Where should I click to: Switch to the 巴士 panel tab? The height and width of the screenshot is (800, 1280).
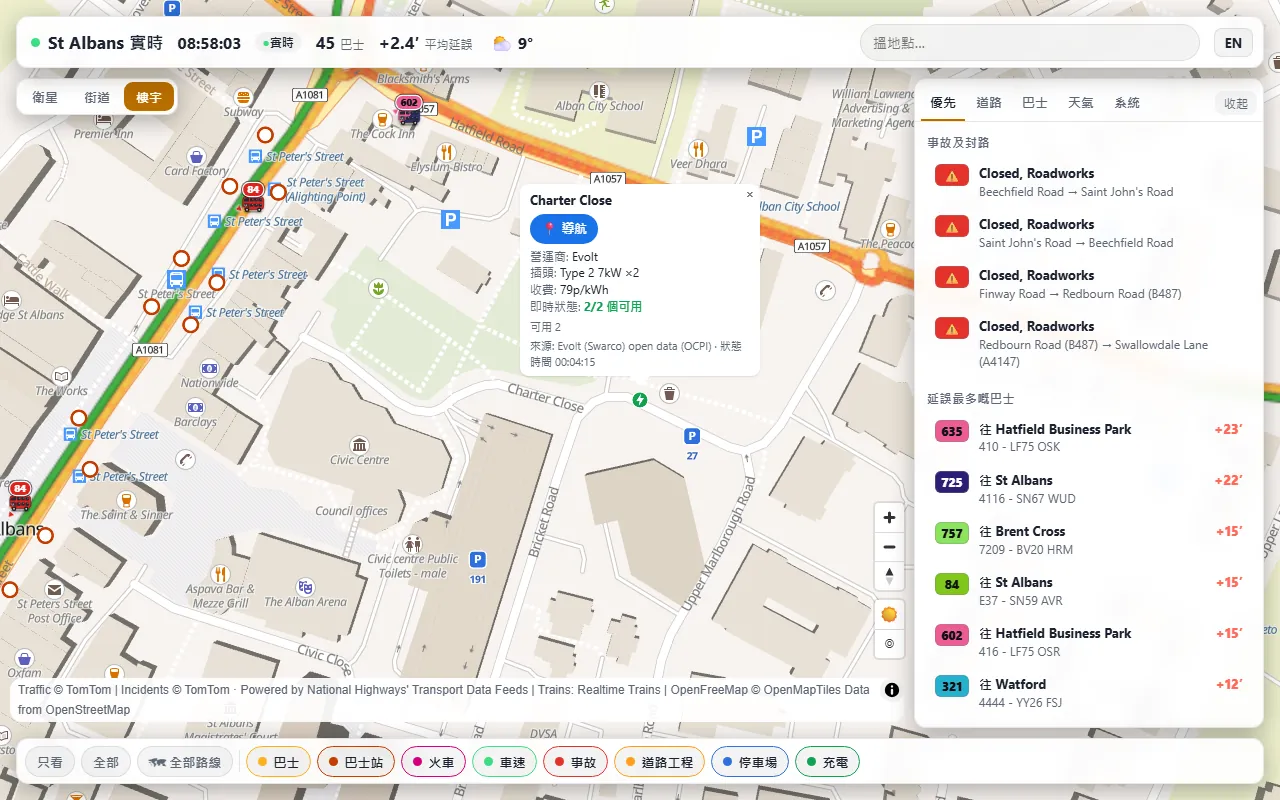pos(1035,103)
